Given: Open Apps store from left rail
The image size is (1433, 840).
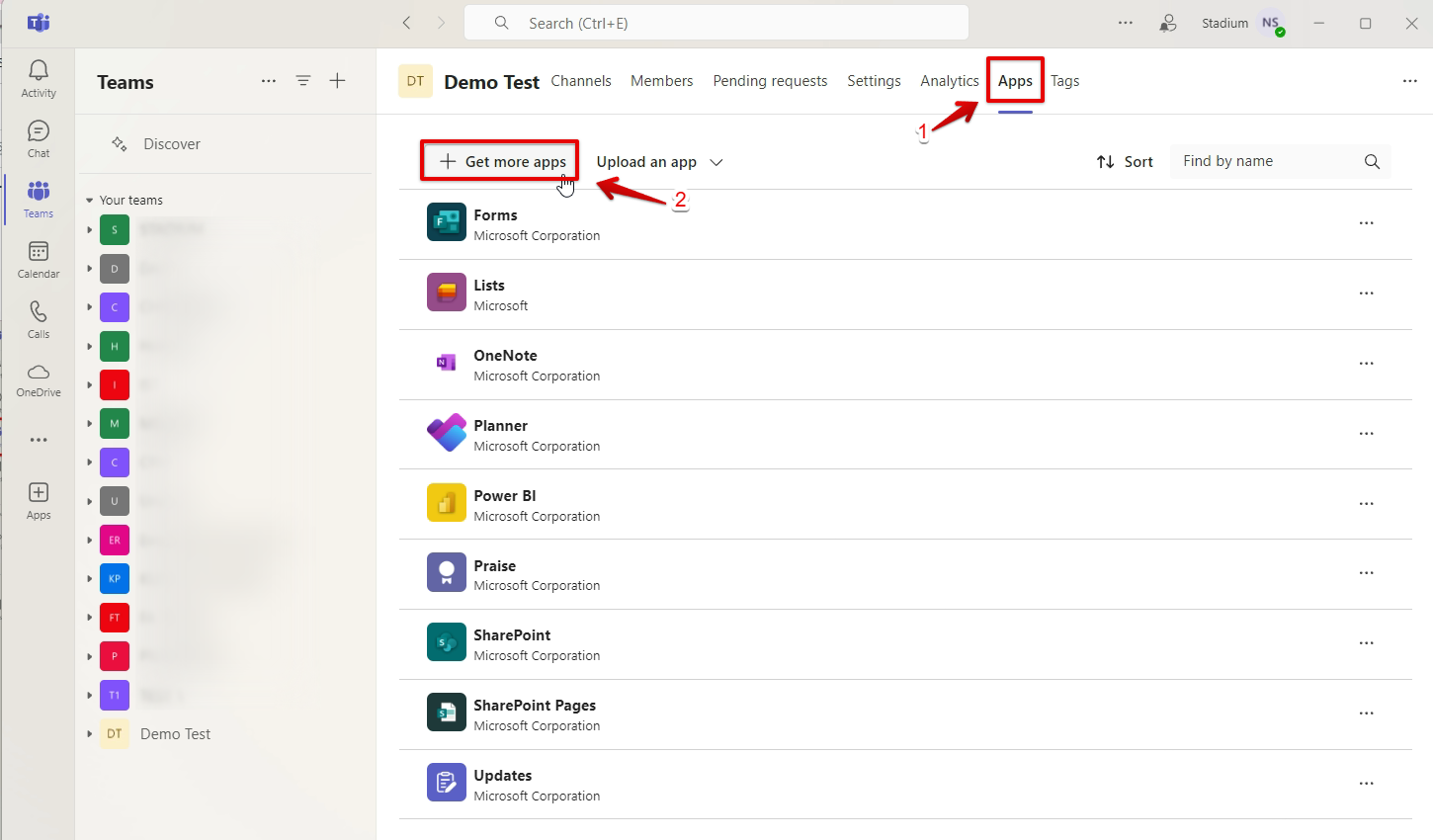Looking at the screenshot, I should point(39,501).
